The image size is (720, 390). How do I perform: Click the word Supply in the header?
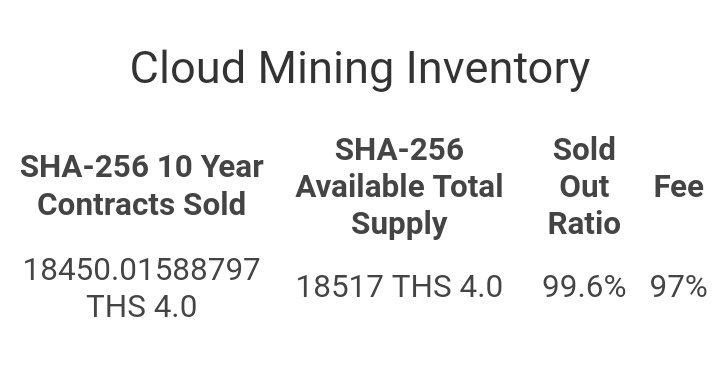pyautogui.click(x=399, y=225)
